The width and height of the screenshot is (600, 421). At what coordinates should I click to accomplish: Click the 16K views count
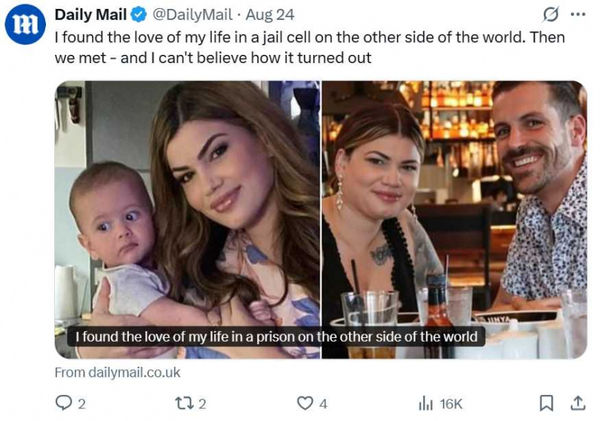[450, 403]
